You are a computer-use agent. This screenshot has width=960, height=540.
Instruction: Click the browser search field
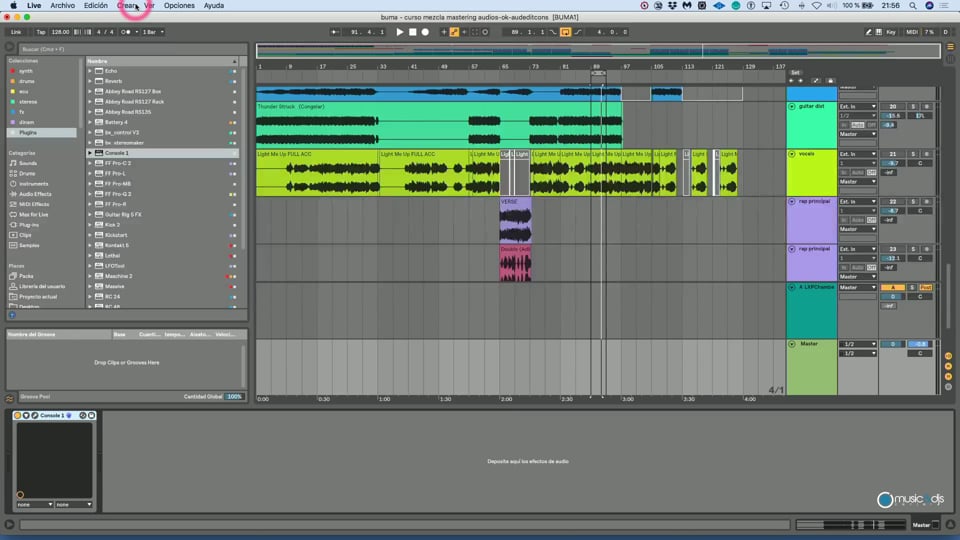[x=132, y=49]
